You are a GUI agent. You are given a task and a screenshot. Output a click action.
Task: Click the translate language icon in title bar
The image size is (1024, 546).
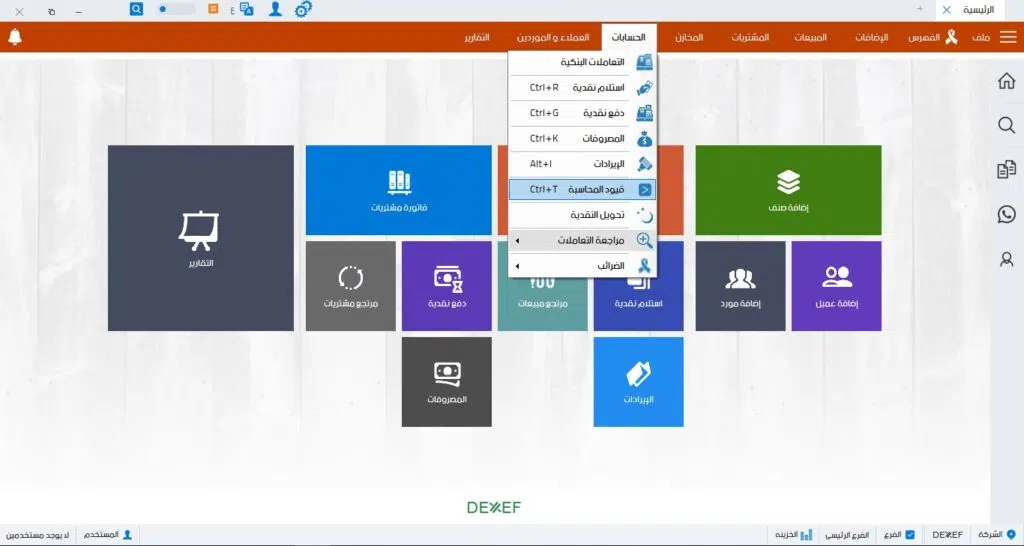(244, 9)
